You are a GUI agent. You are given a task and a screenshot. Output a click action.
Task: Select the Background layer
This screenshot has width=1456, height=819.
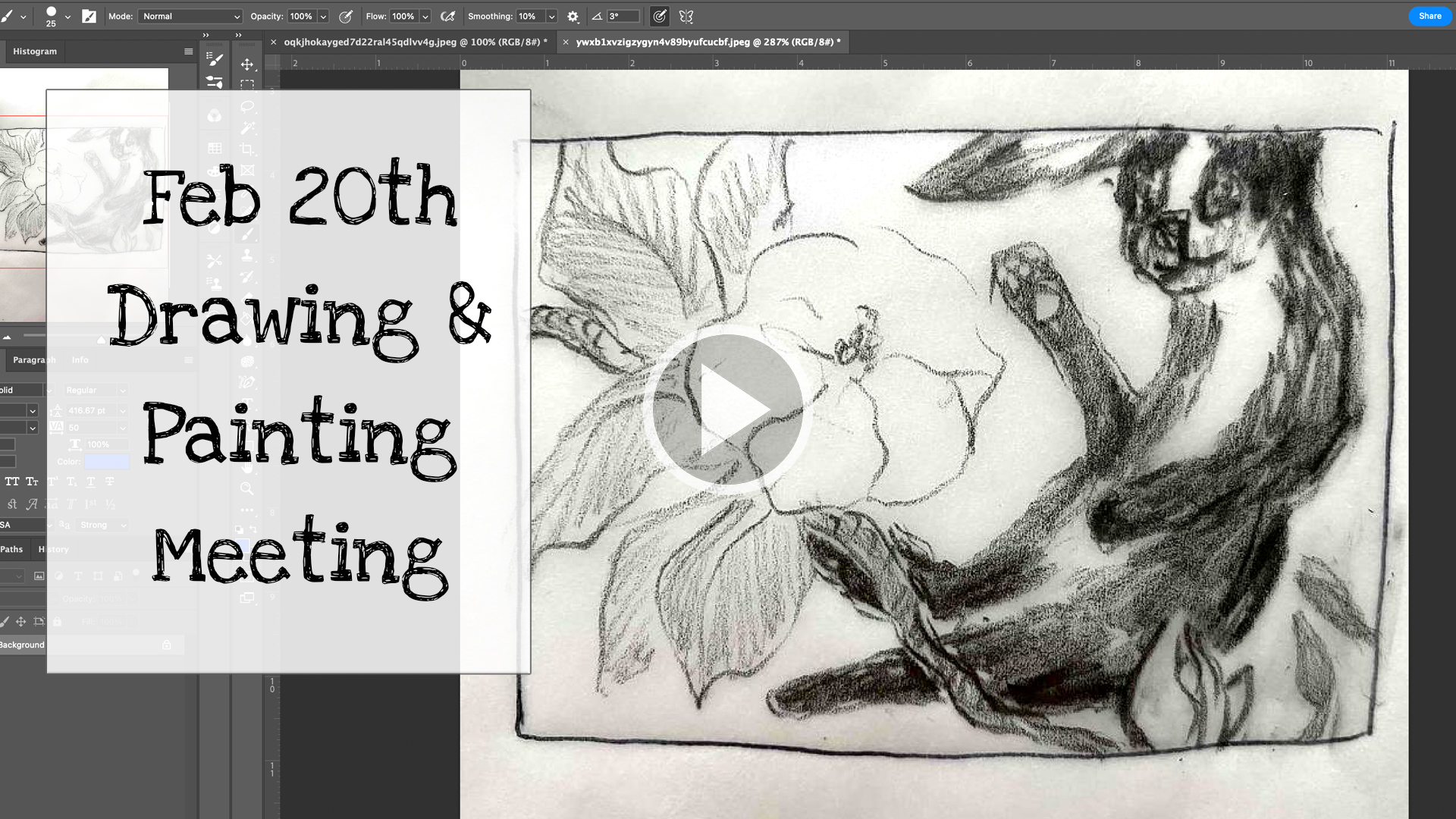click(x=91, y=645)
